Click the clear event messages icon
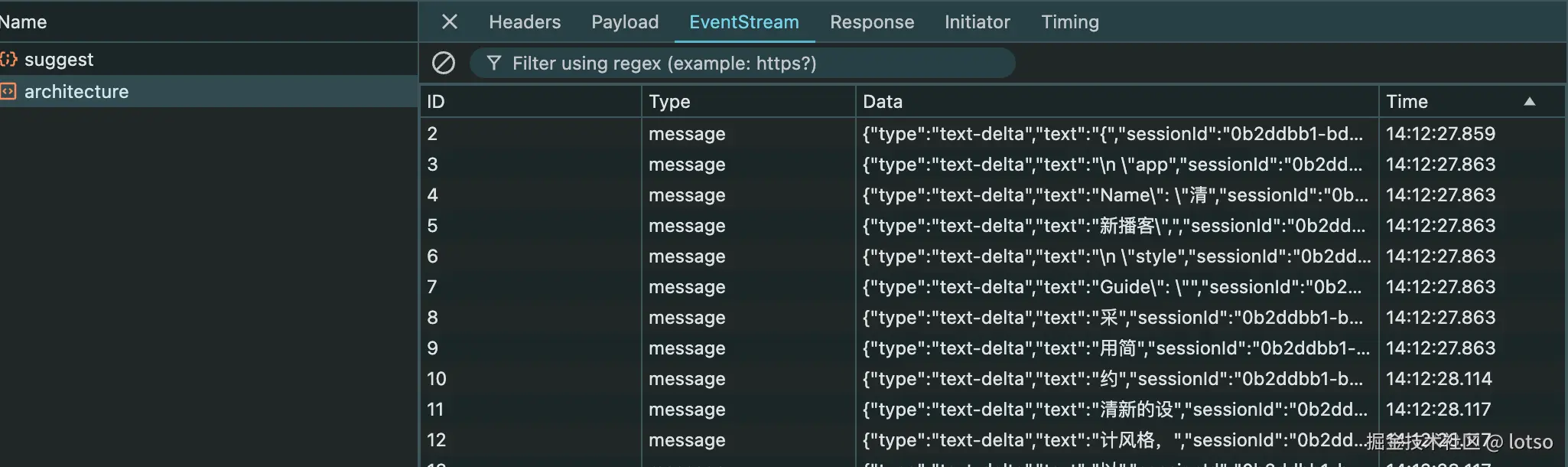Image resolution: width=1568 pixels, height=467 pixels. tap(444, 63)
